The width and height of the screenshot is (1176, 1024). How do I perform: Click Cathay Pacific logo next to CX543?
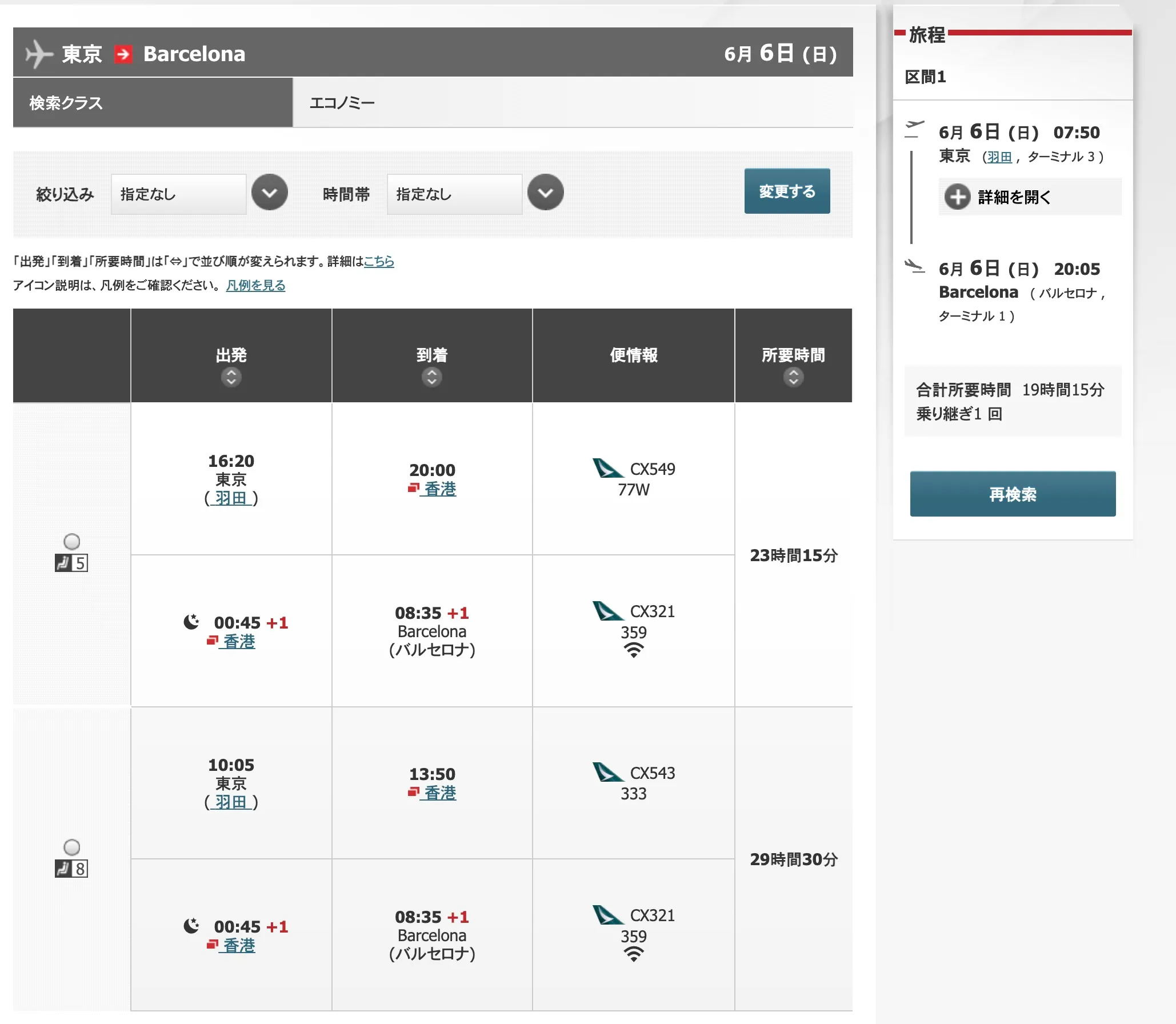coord(608,772)
